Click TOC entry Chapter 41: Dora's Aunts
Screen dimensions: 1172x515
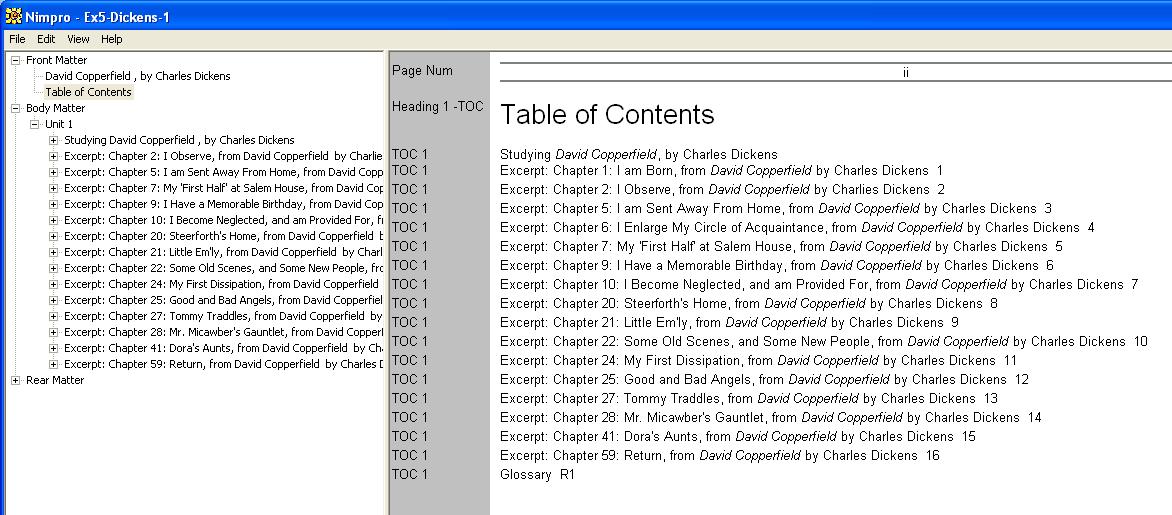[x=738, y=437]
